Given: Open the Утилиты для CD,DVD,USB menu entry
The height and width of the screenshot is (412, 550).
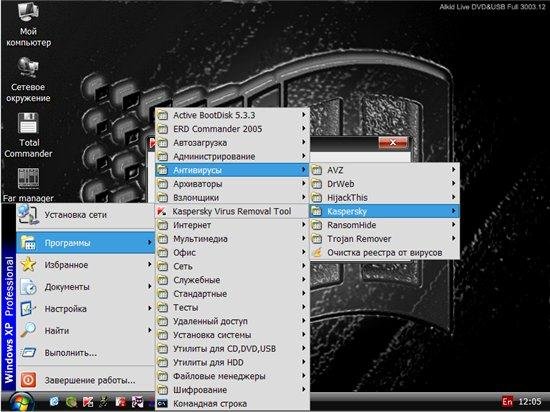Looking at the screenshot, I should coord(232,349).
